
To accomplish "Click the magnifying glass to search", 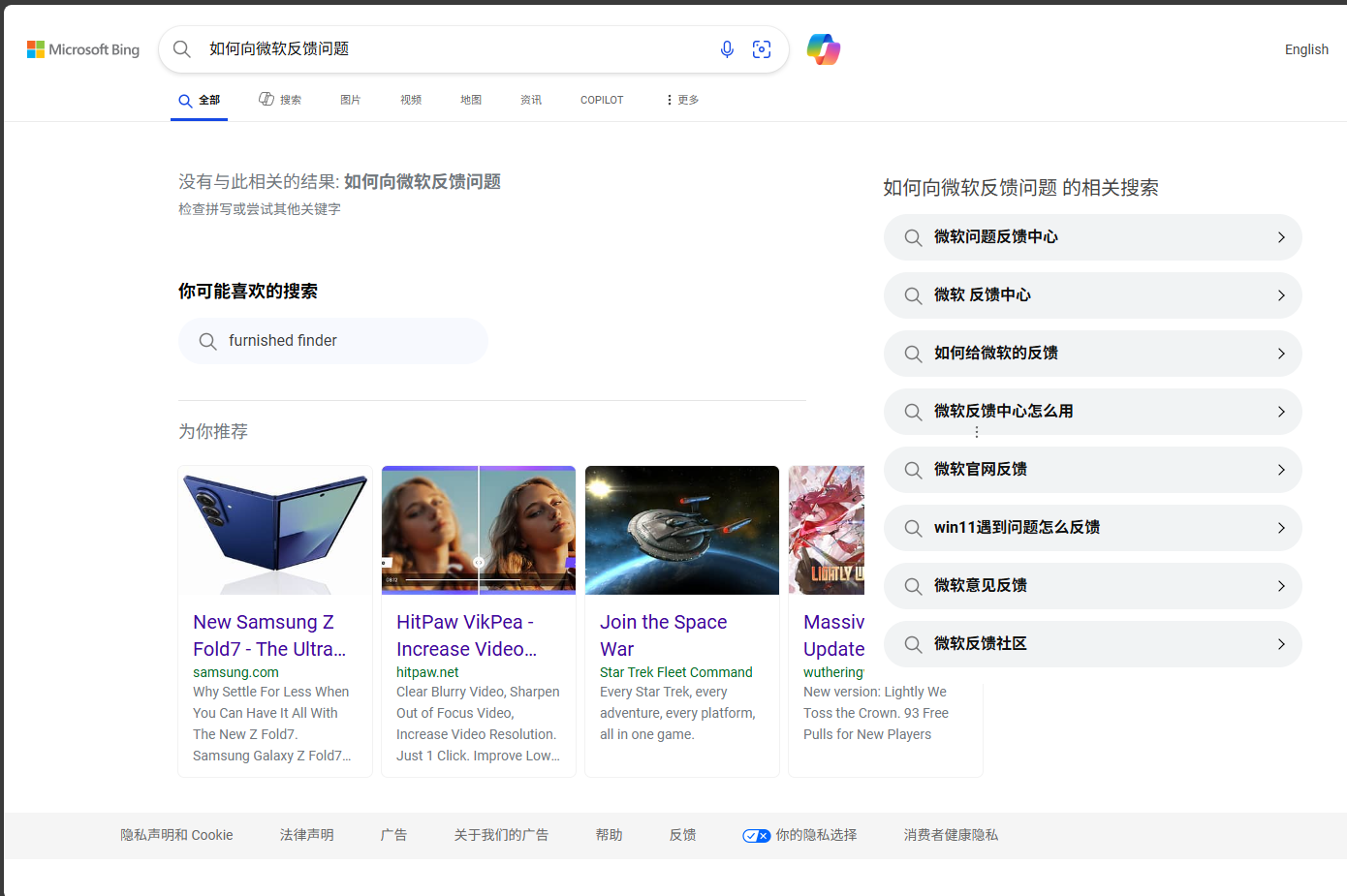I will point(182,48).
